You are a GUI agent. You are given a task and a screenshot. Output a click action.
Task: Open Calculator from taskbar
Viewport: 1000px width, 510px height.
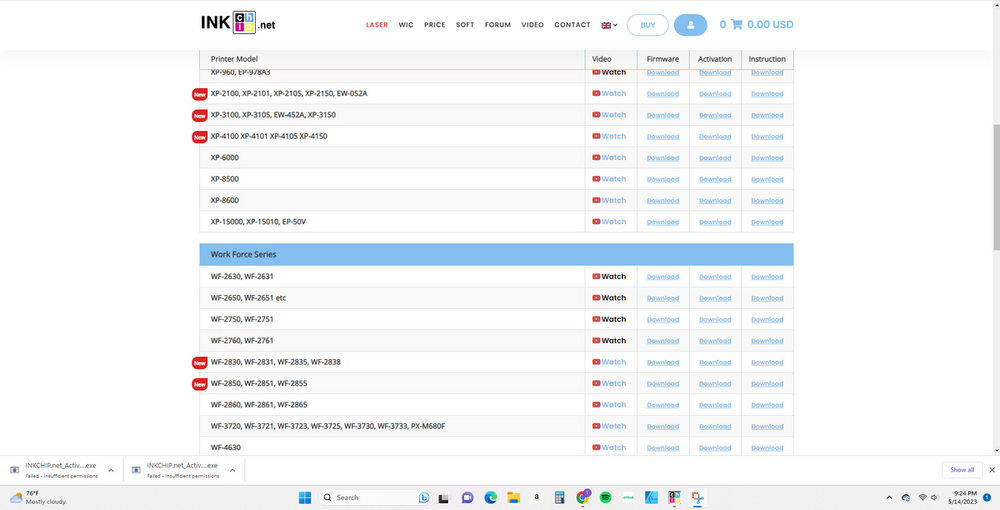tap(559, 497)
